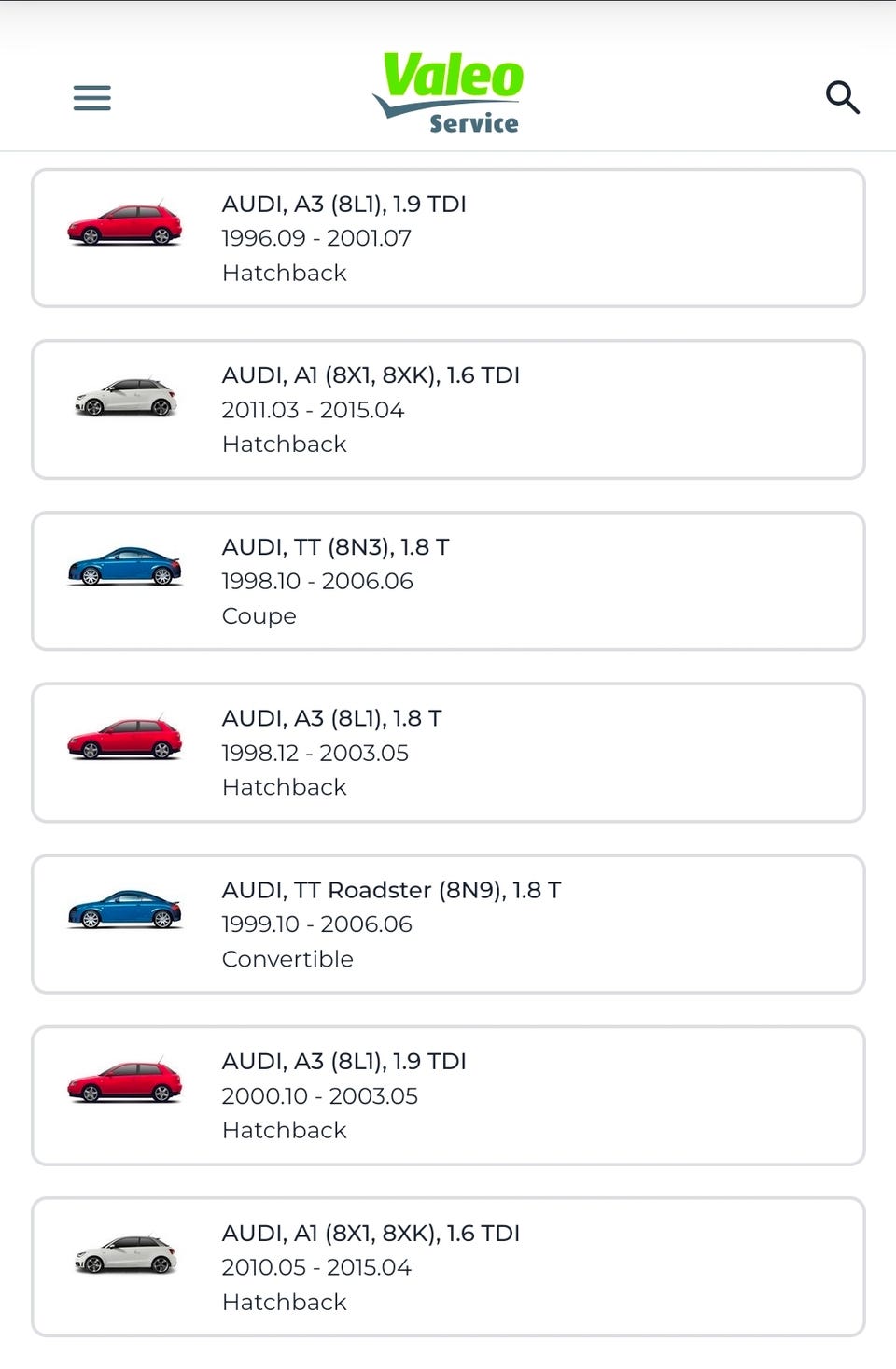Click blue TT (8N3) coupe car image
Screen dimensions: 896x1369
click(125, 567)
